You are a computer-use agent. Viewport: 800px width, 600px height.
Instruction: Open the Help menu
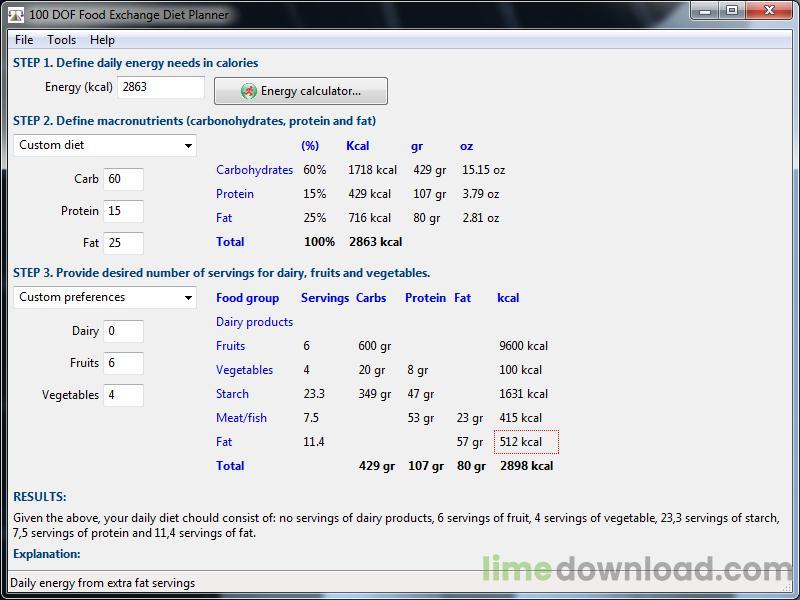[101, 40]
